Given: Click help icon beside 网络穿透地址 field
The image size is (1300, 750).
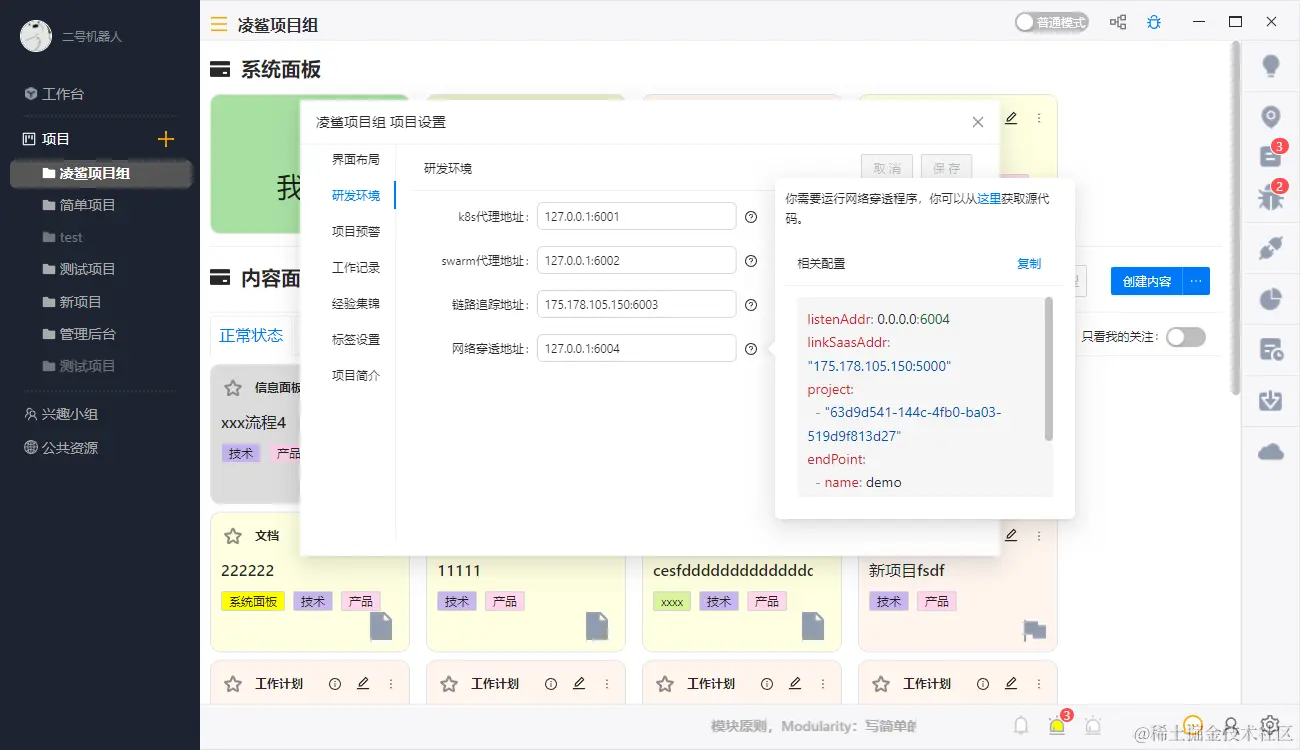Looking at the screenshot, I should coord(751,348).
